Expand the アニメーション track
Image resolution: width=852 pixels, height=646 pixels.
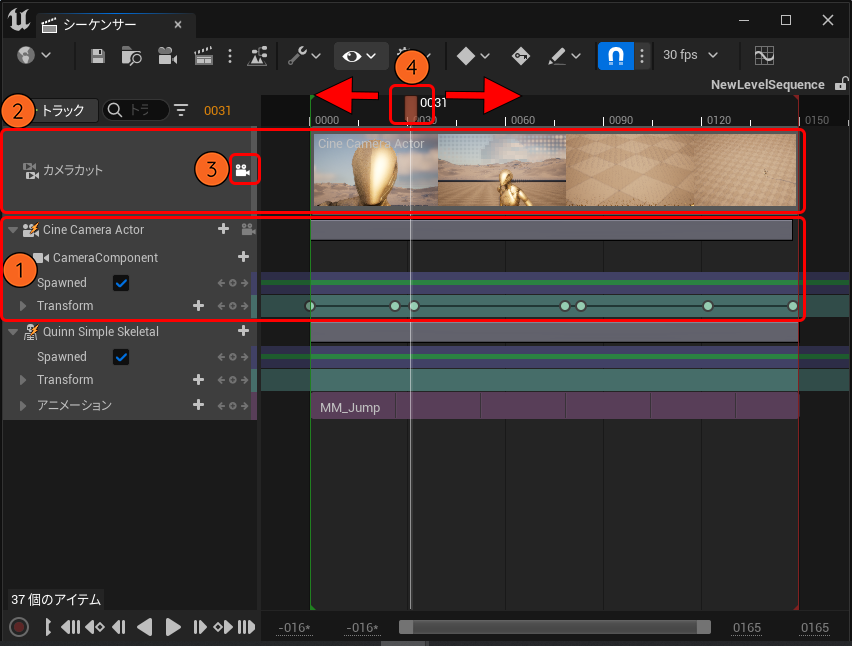tap(24, 406)
